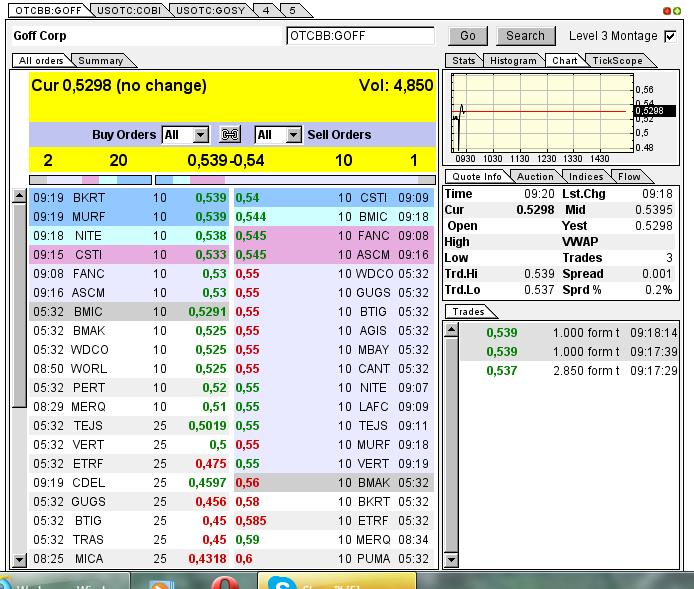Click the Go button
Image resolution: width=694 pixels, height=589 pixels.
[x=468, y=36]
